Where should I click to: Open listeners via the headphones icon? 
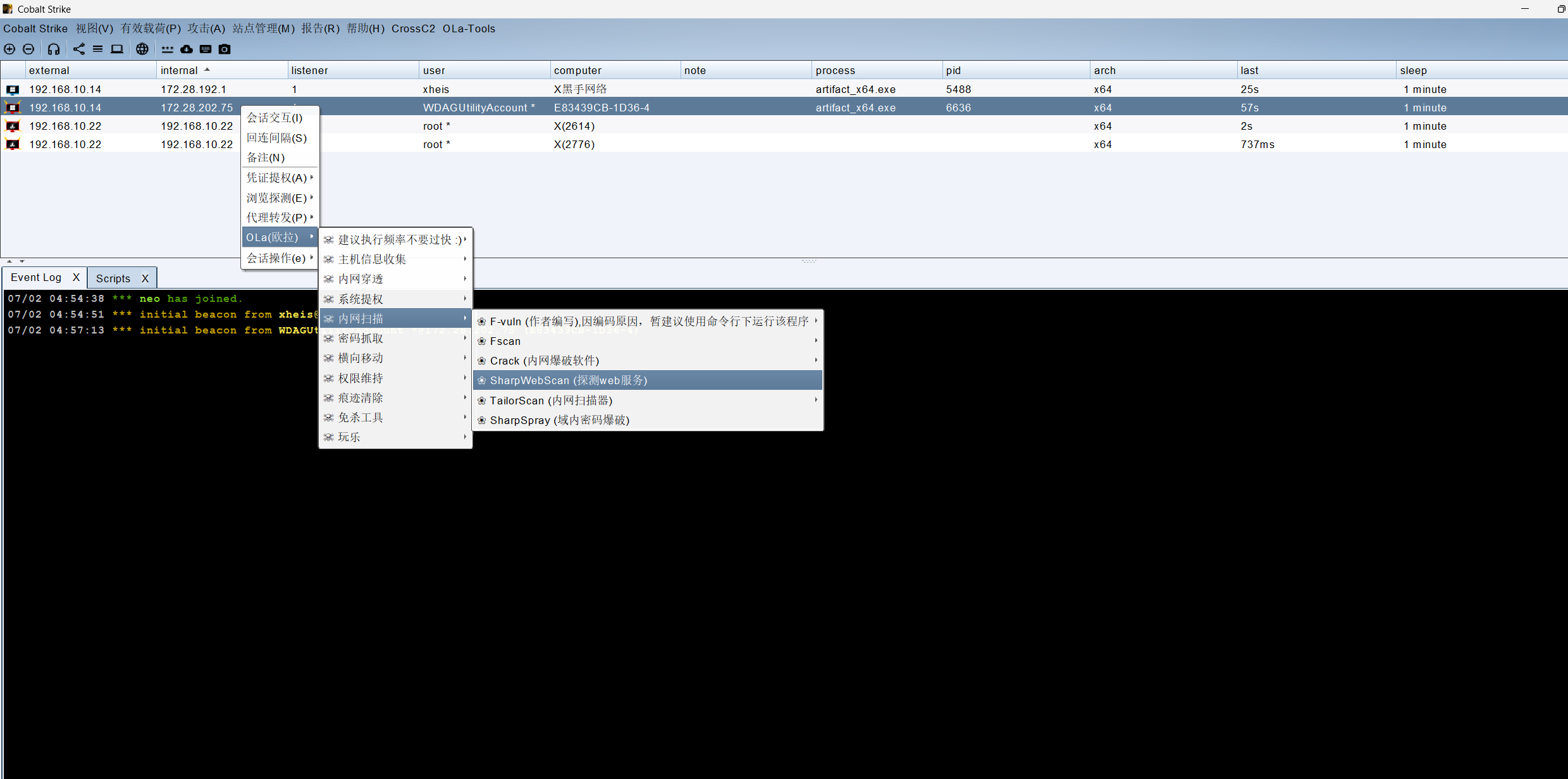tap(54, 49)
